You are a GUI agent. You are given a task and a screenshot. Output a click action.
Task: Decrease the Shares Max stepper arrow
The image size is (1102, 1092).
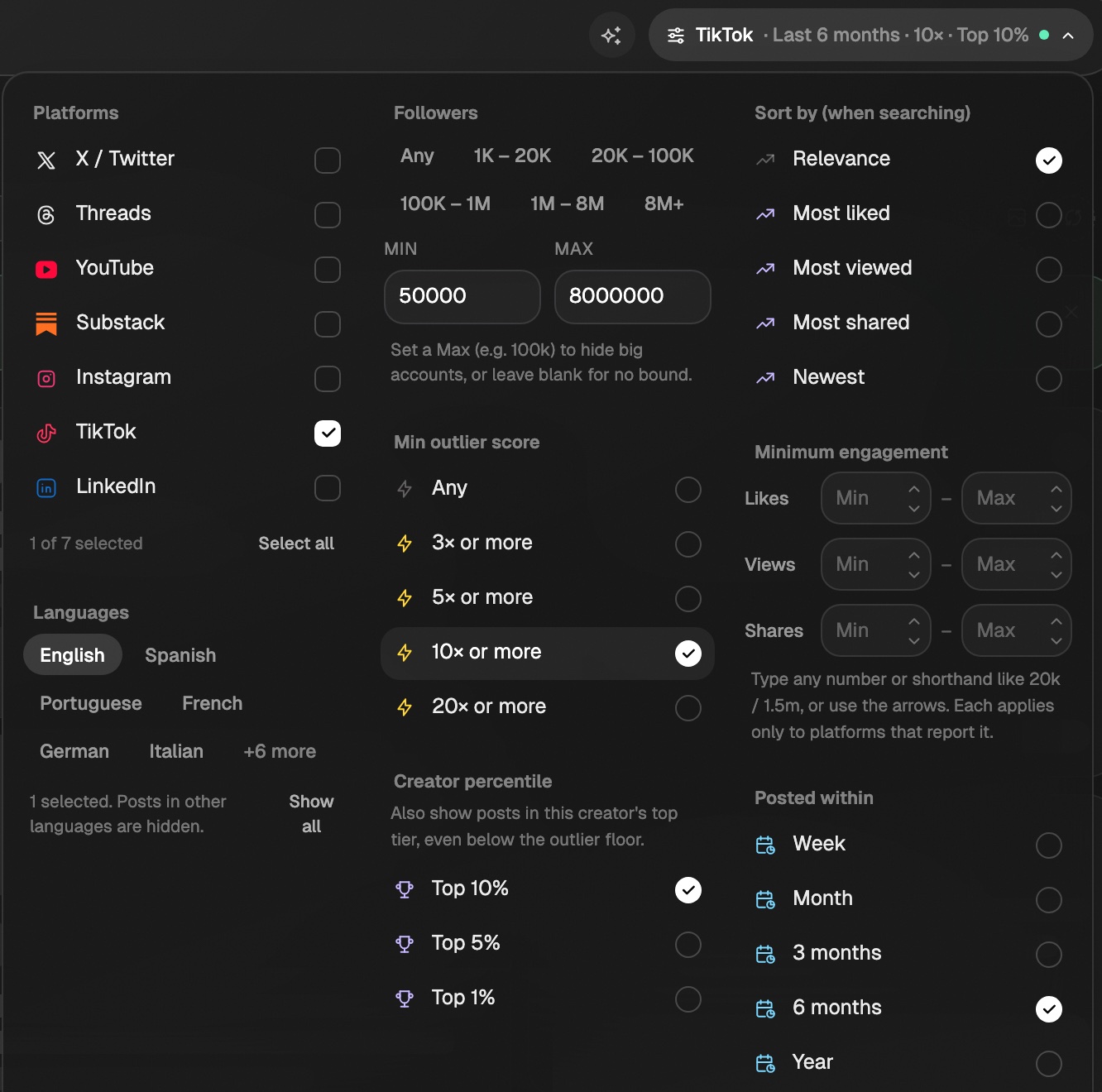(x=1056, y=641)
